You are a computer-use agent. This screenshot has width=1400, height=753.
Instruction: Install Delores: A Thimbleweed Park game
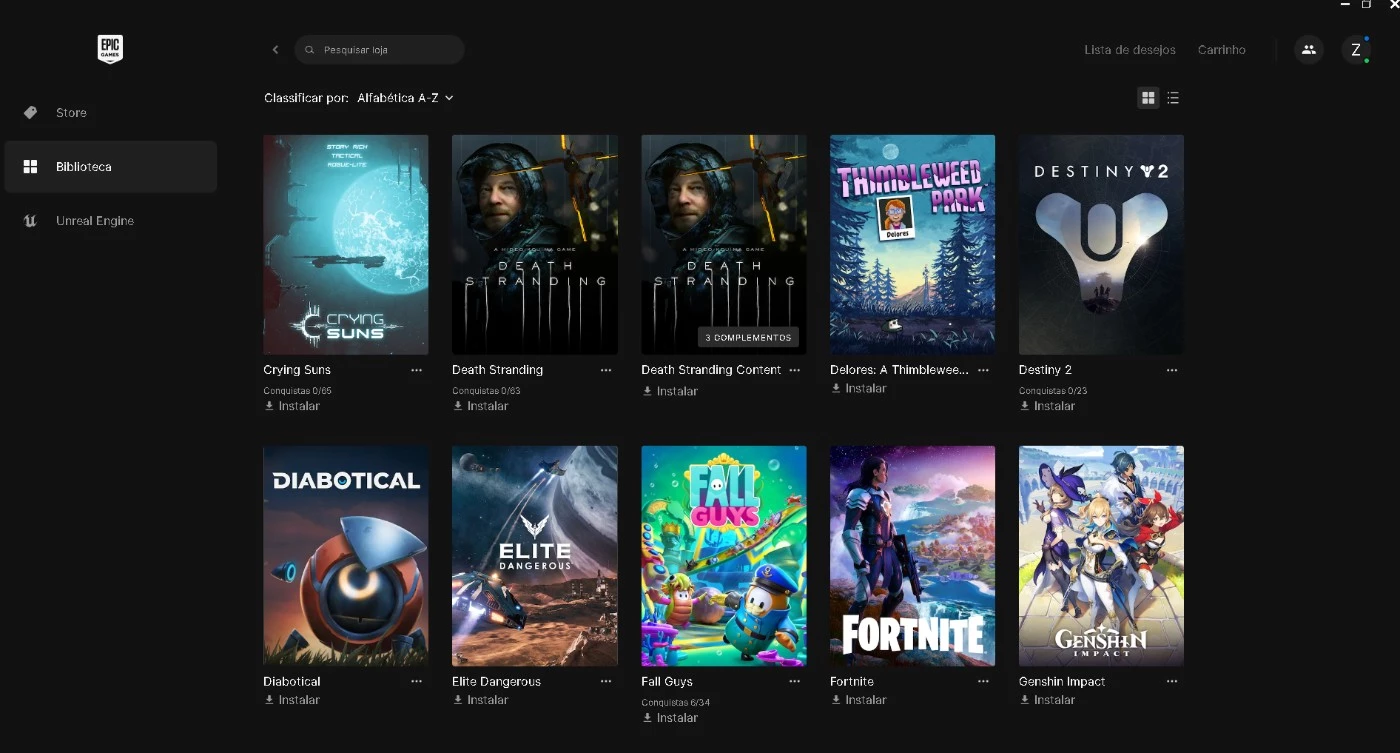pyautogui.click(x=859, y=388)
